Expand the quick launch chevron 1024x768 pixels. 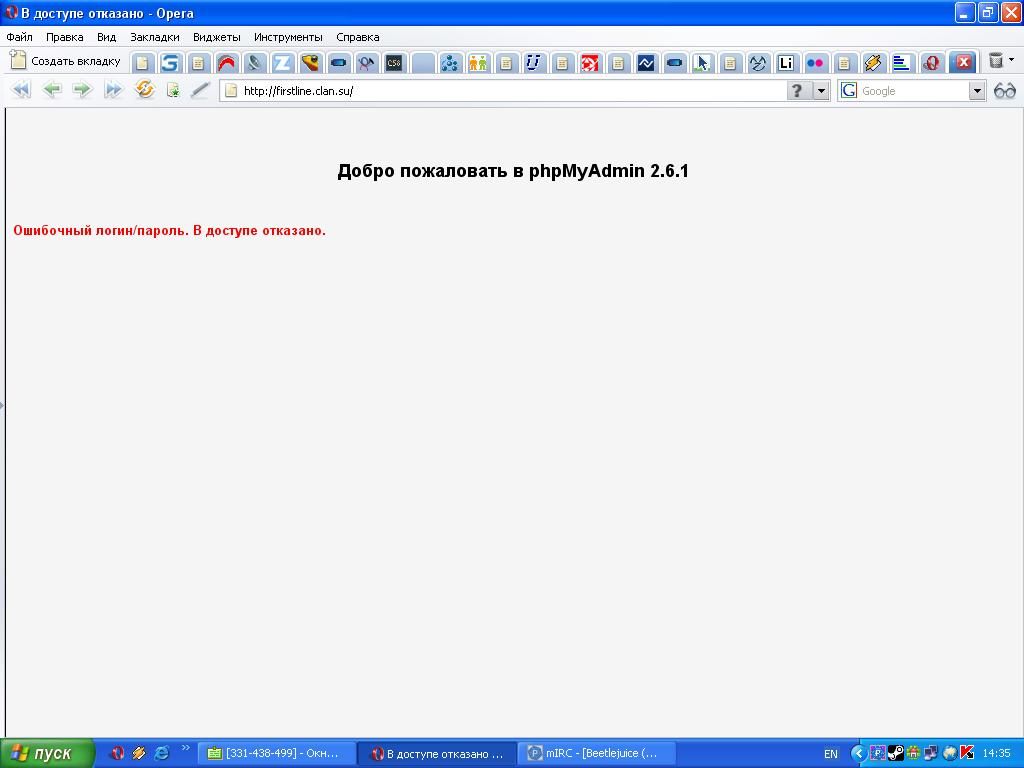coord(185,748)
